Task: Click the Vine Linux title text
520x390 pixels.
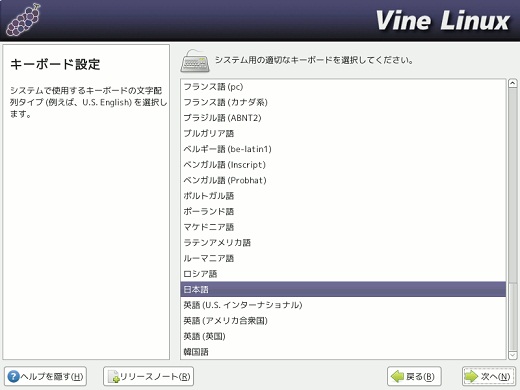Action: point(443,21)
